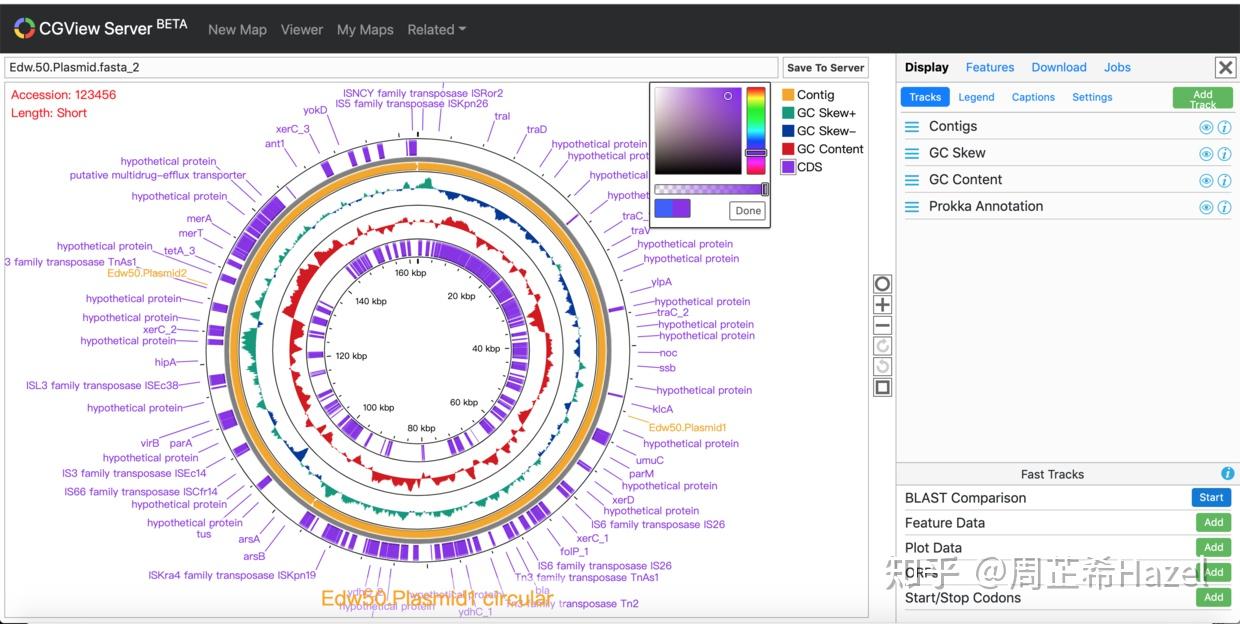The width and height of the screenshot is (1240, 624).
Task: Zoom in on the map with plus icon
Action: pyautogui.click(x=882, y=305)
